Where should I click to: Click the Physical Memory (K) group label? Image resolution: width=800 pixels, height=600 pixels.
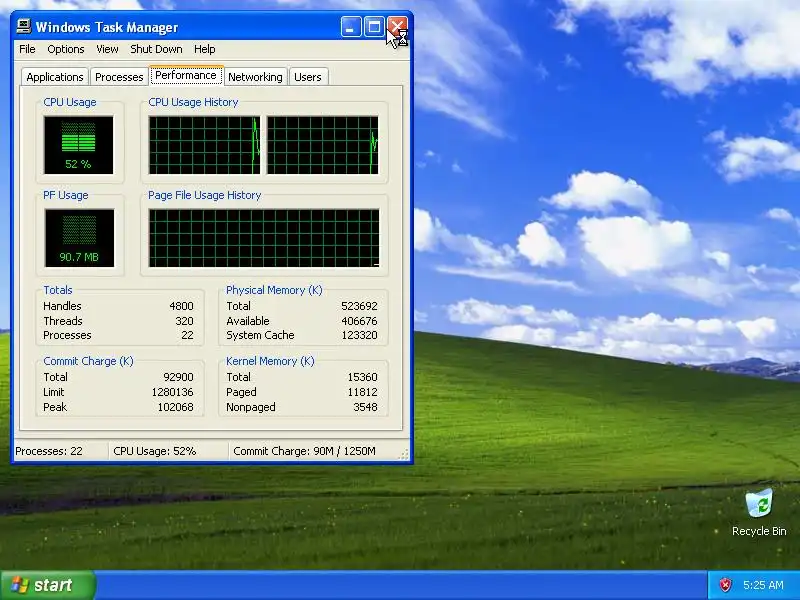click(274, 290)
